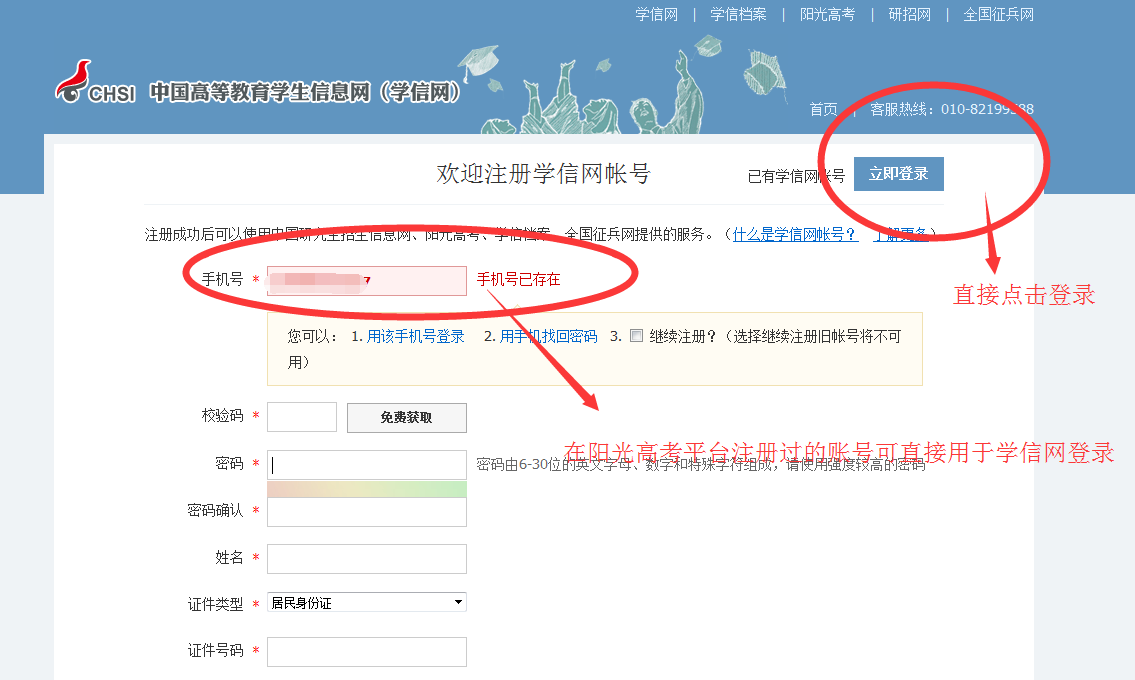Screen dimensions: 1135x680
Task: Open the 学信网 top navigation link
Action: (x=657, y=14)
